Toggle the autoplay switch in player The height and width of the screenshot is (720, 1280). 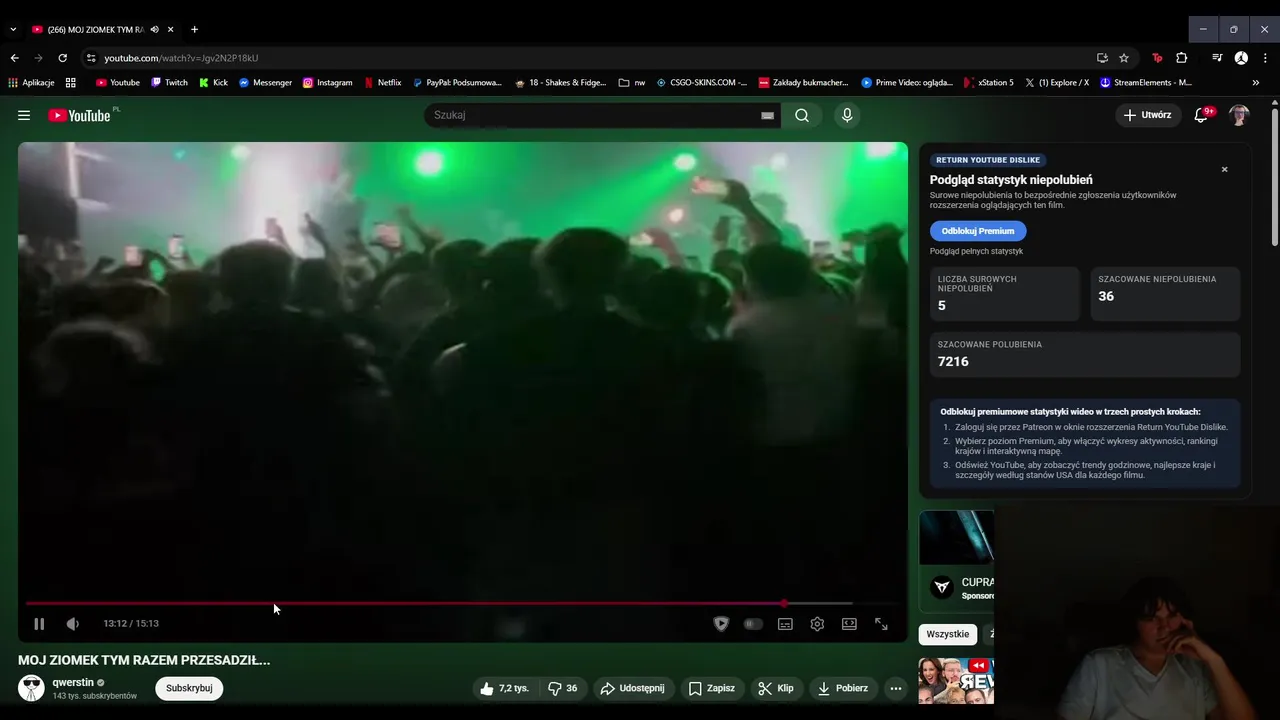753,624
